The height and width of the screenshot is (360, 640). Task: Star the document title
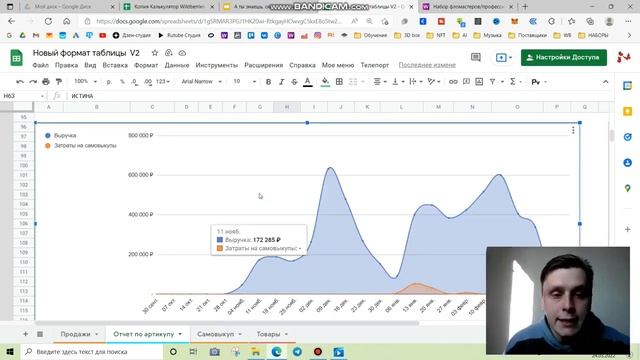[155, 53]
